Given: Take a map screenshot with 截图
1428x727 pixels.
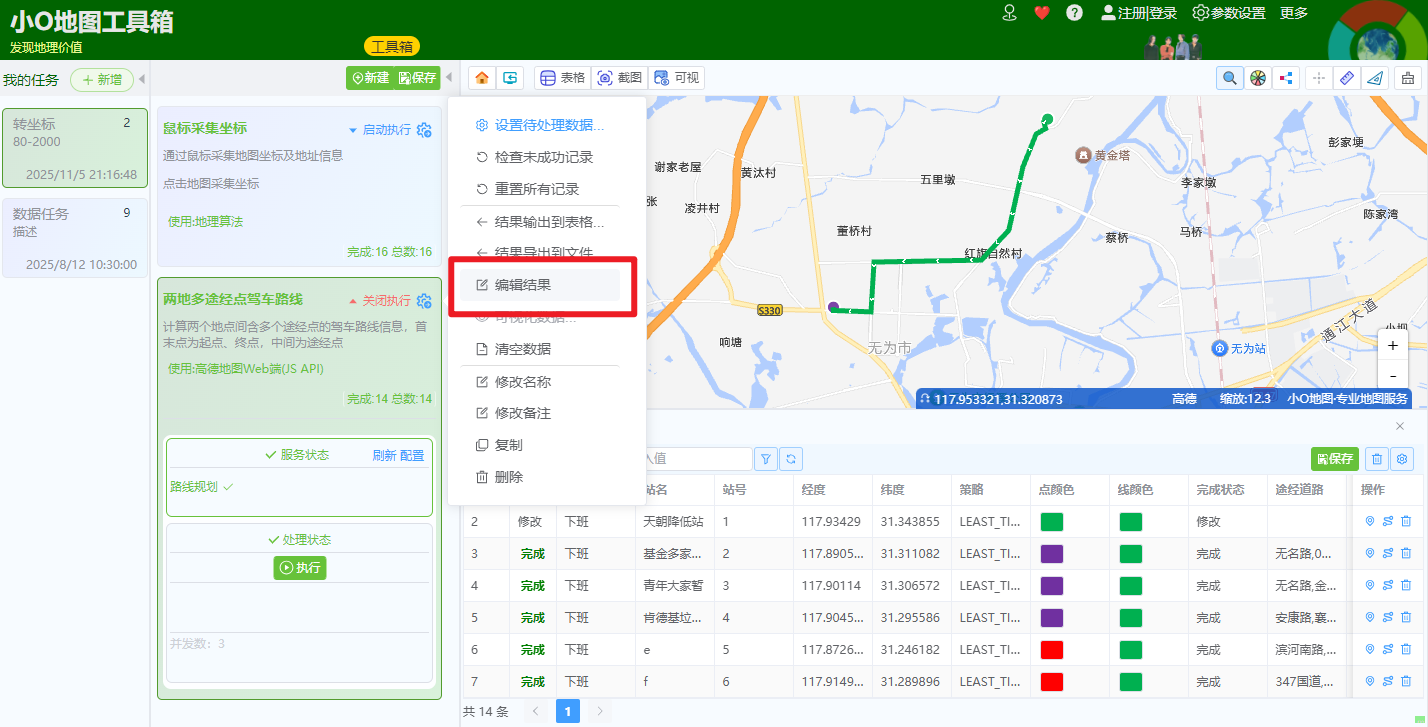Looking at the screenshot, I should [x=620, y=78].
